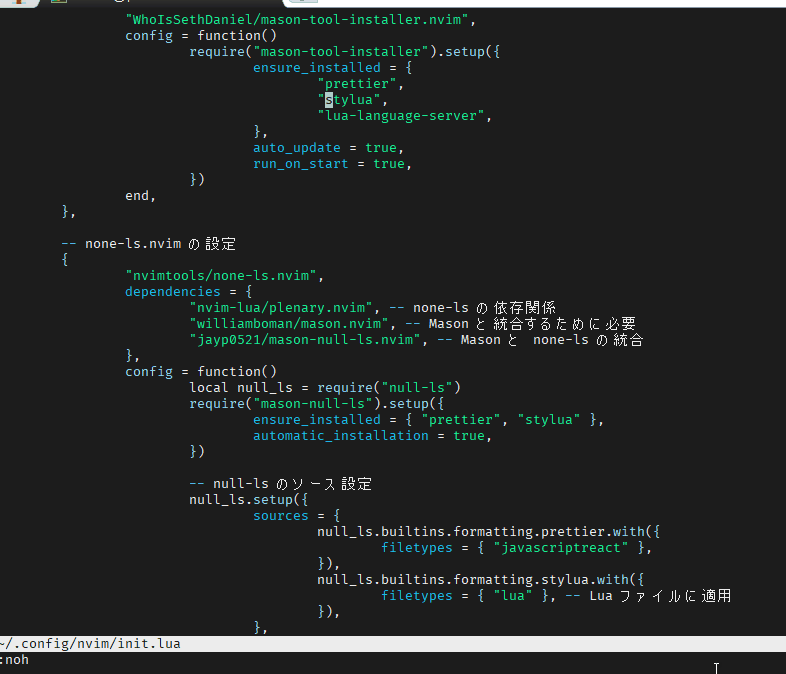This screenshot has height=674, width=786.
Task: Click 'config = function()' above local null_ls
Action: [x=201, y=371]
